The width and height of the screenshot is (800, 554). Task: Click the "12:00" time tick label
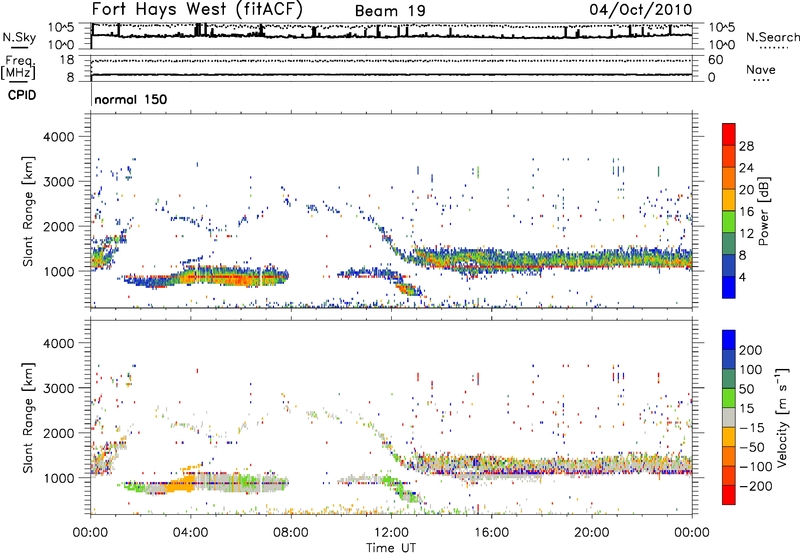click(x=391, y=533)
